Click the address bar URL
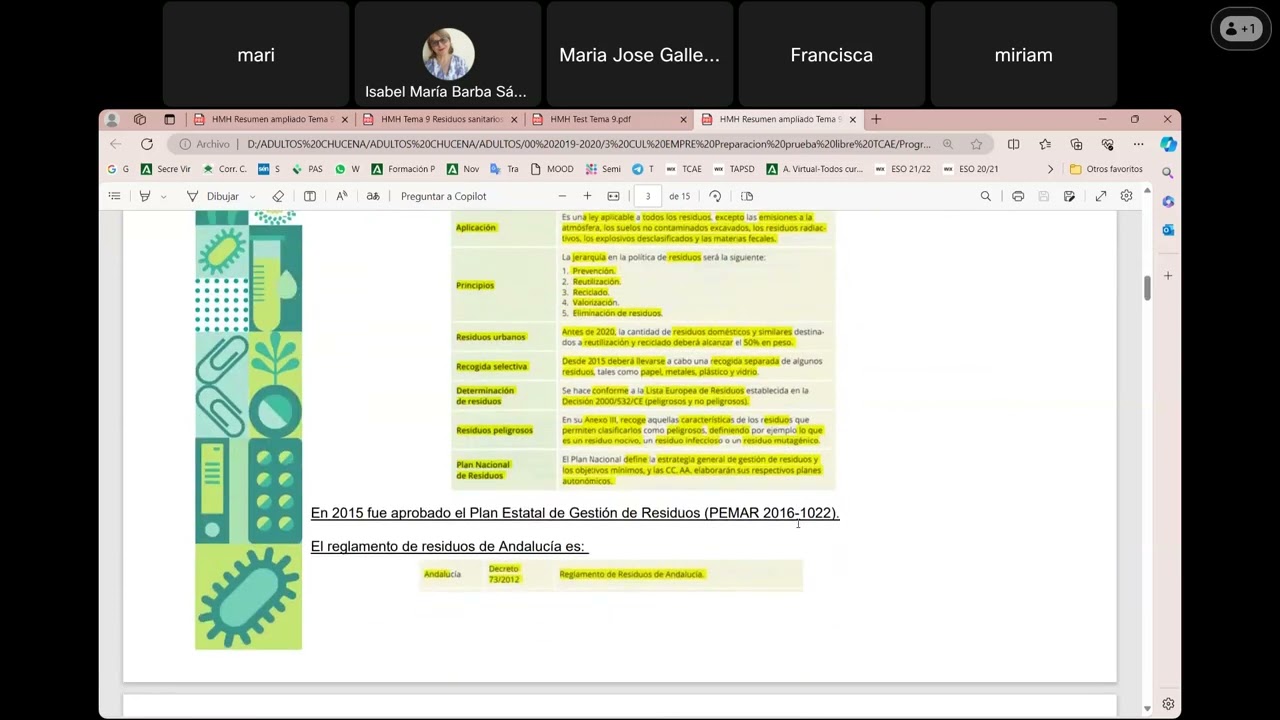The image size is (1280, 720). coord(589,144)
